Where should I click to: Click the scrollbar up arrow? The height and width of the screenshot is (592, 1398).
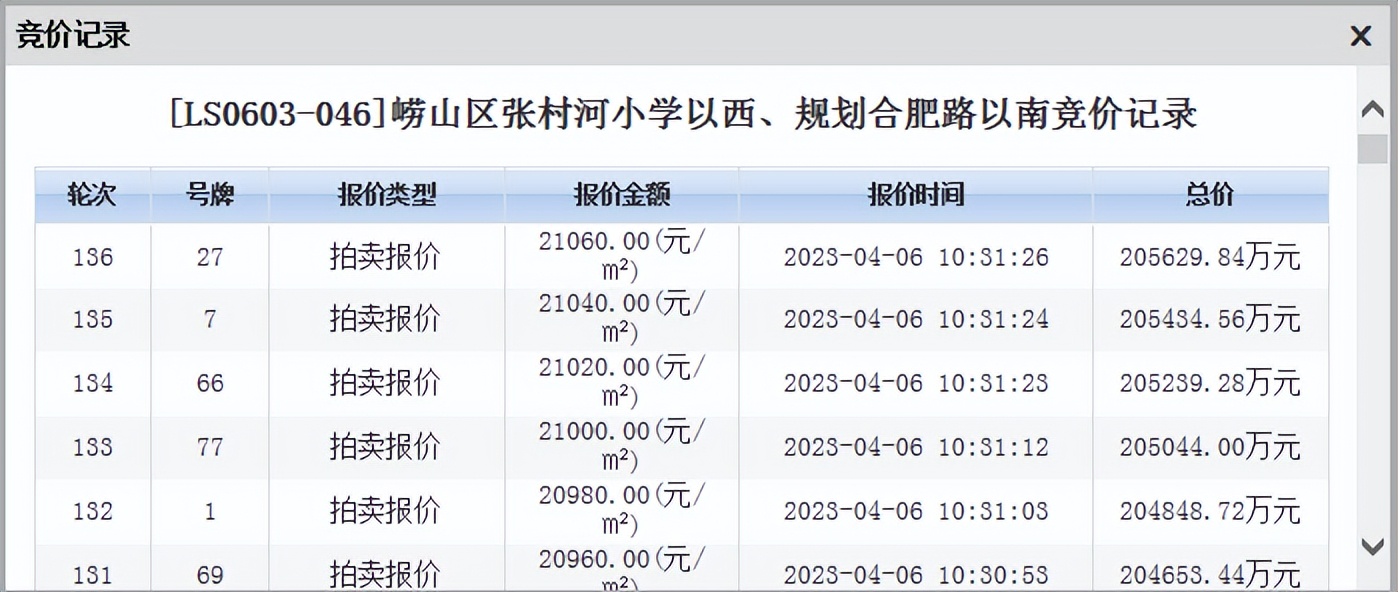point(1371,110)
